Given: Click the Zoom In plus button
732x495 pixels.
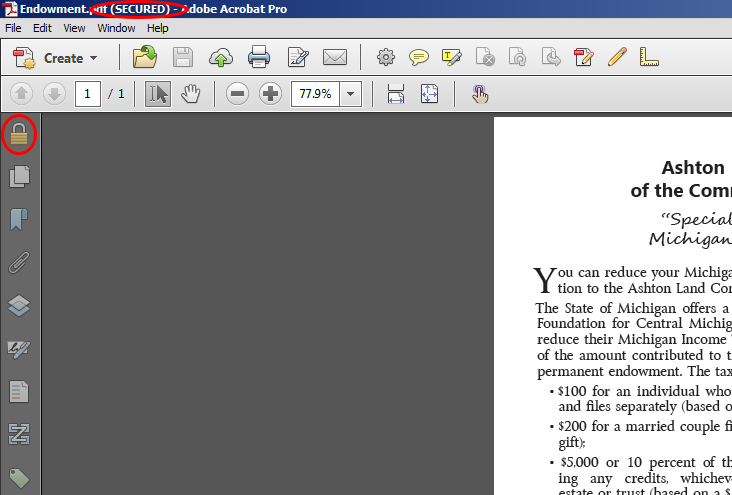Looking at the screenshot, I should [x=270, y=94].
